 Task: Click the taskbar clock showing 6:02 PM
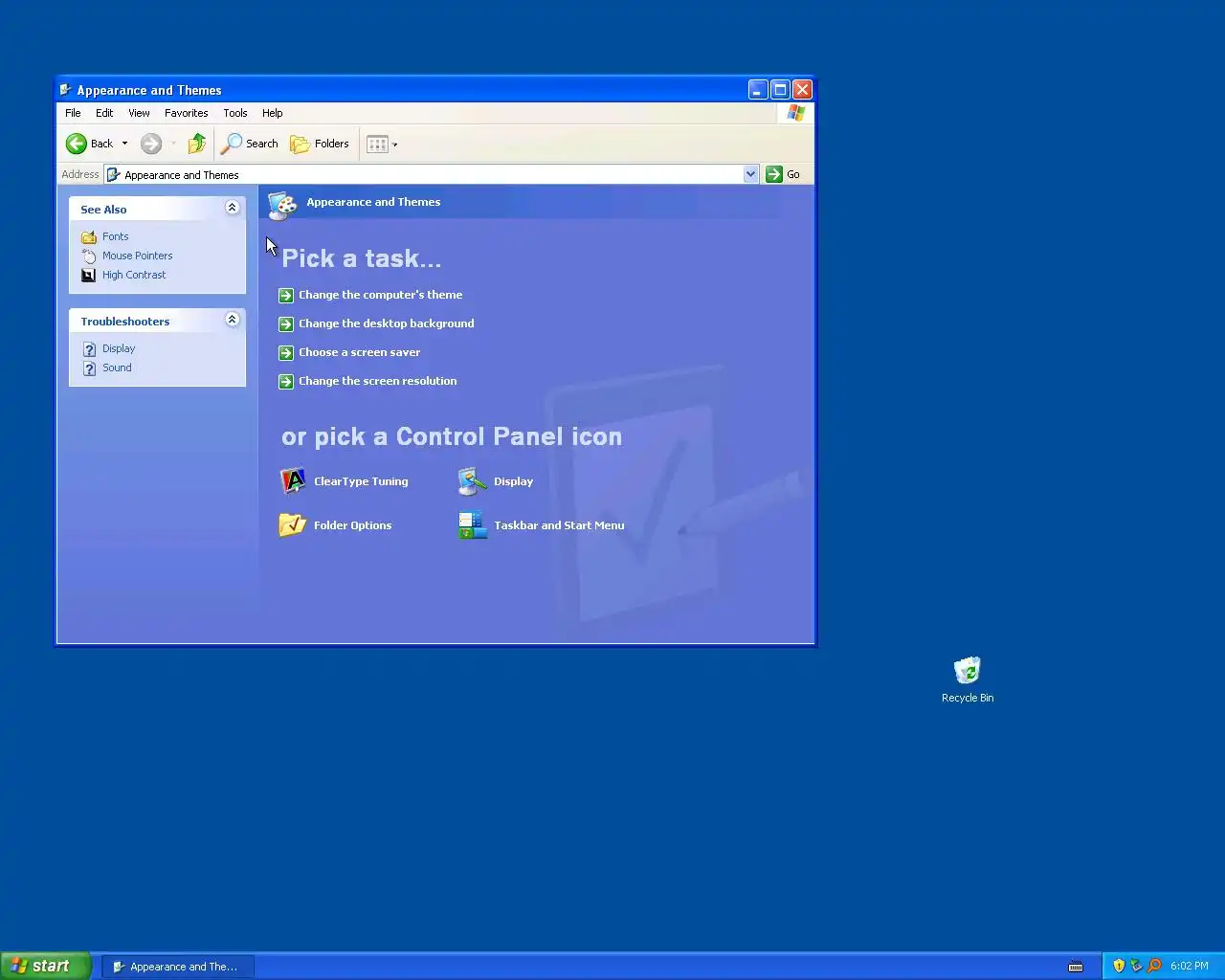point(1190,966)
